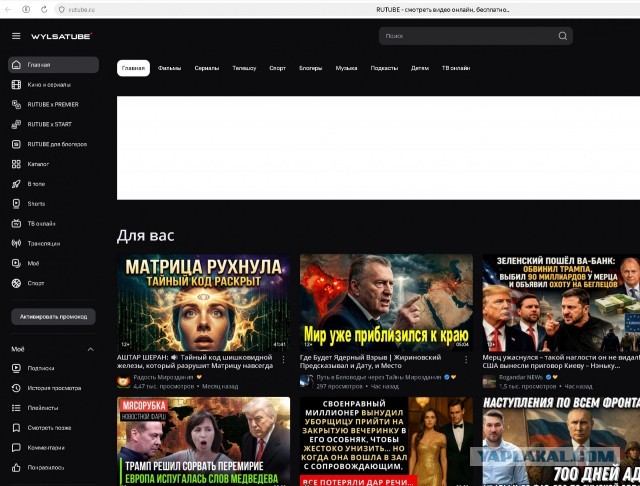Open the Комментарии comment icon

[x=16, y=448]
